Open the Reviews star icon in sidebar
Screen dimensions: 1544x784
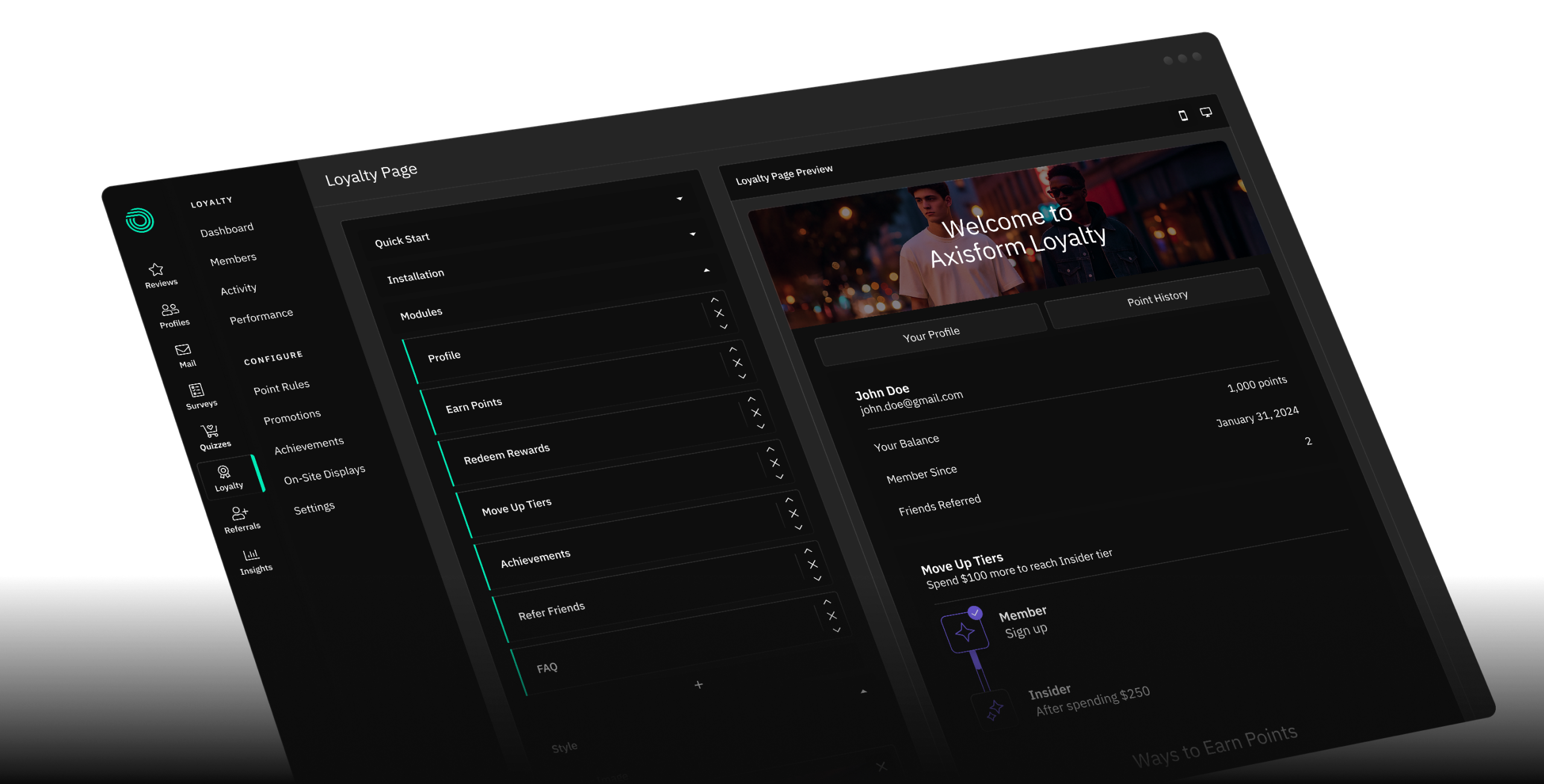pos(156,269)
